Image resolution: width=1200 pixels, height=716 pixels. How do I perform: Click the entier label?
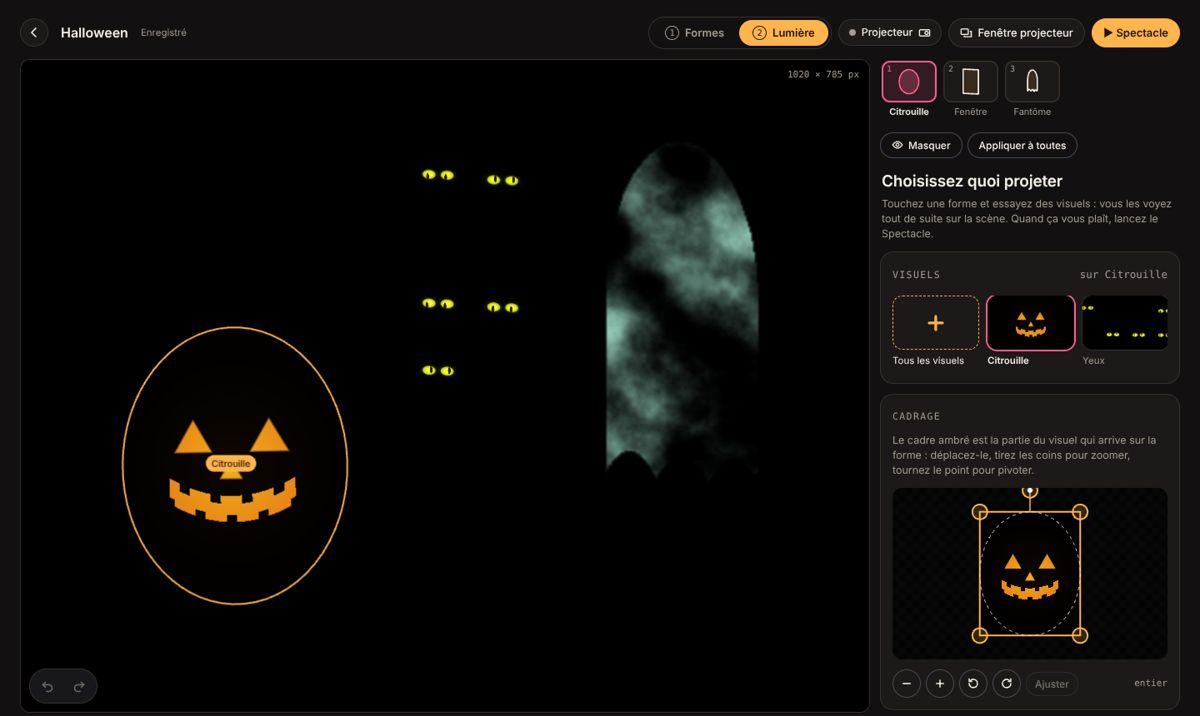click(1150, 683)
